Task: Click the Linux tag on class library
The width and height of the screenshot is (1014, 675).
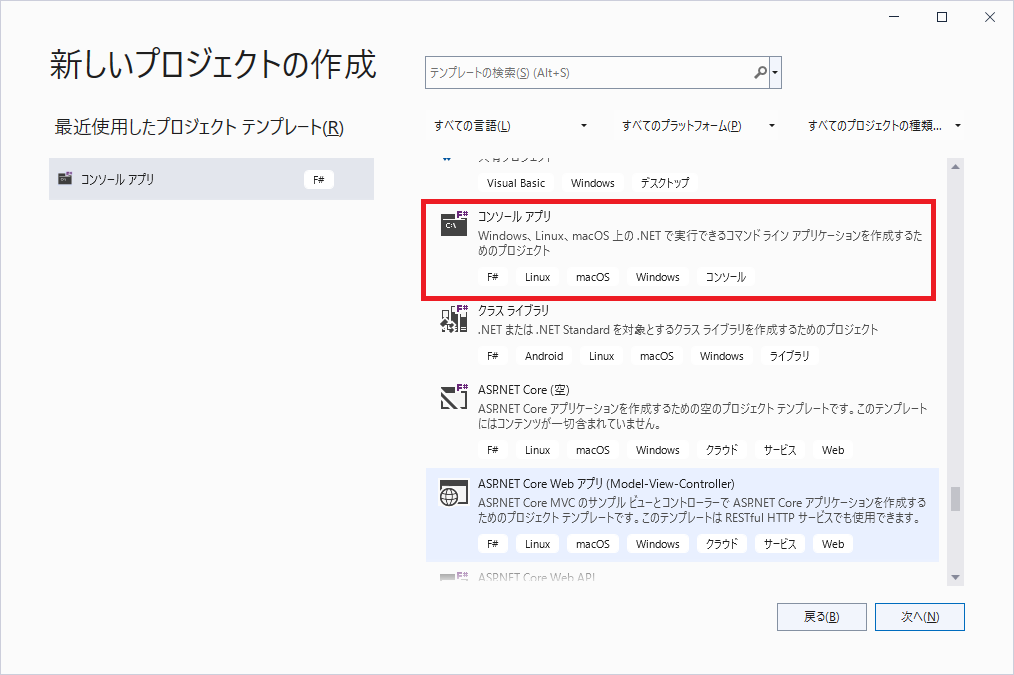Action: [601, 356]
